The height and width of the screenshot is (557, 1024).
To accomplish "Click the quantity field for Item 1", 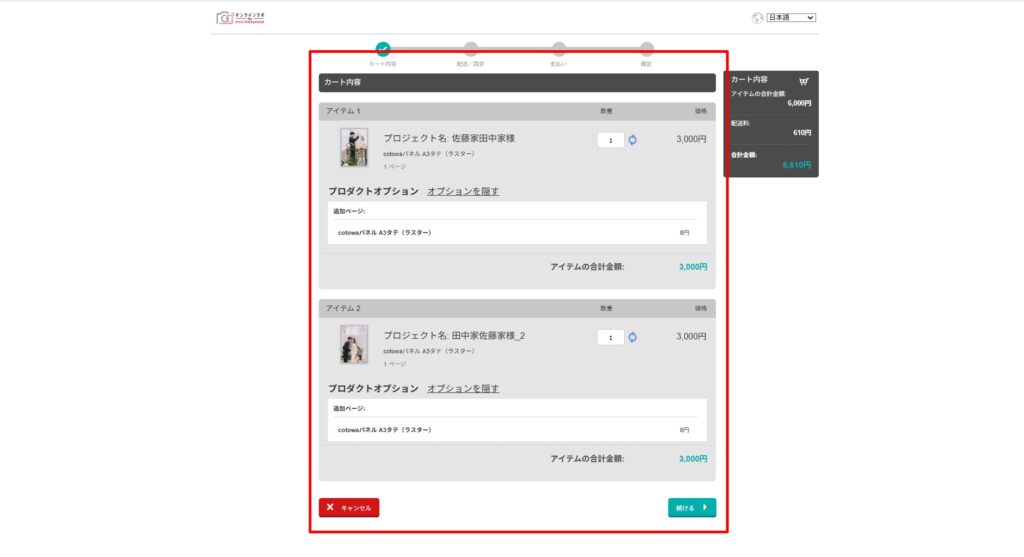I will coord(610,140).
